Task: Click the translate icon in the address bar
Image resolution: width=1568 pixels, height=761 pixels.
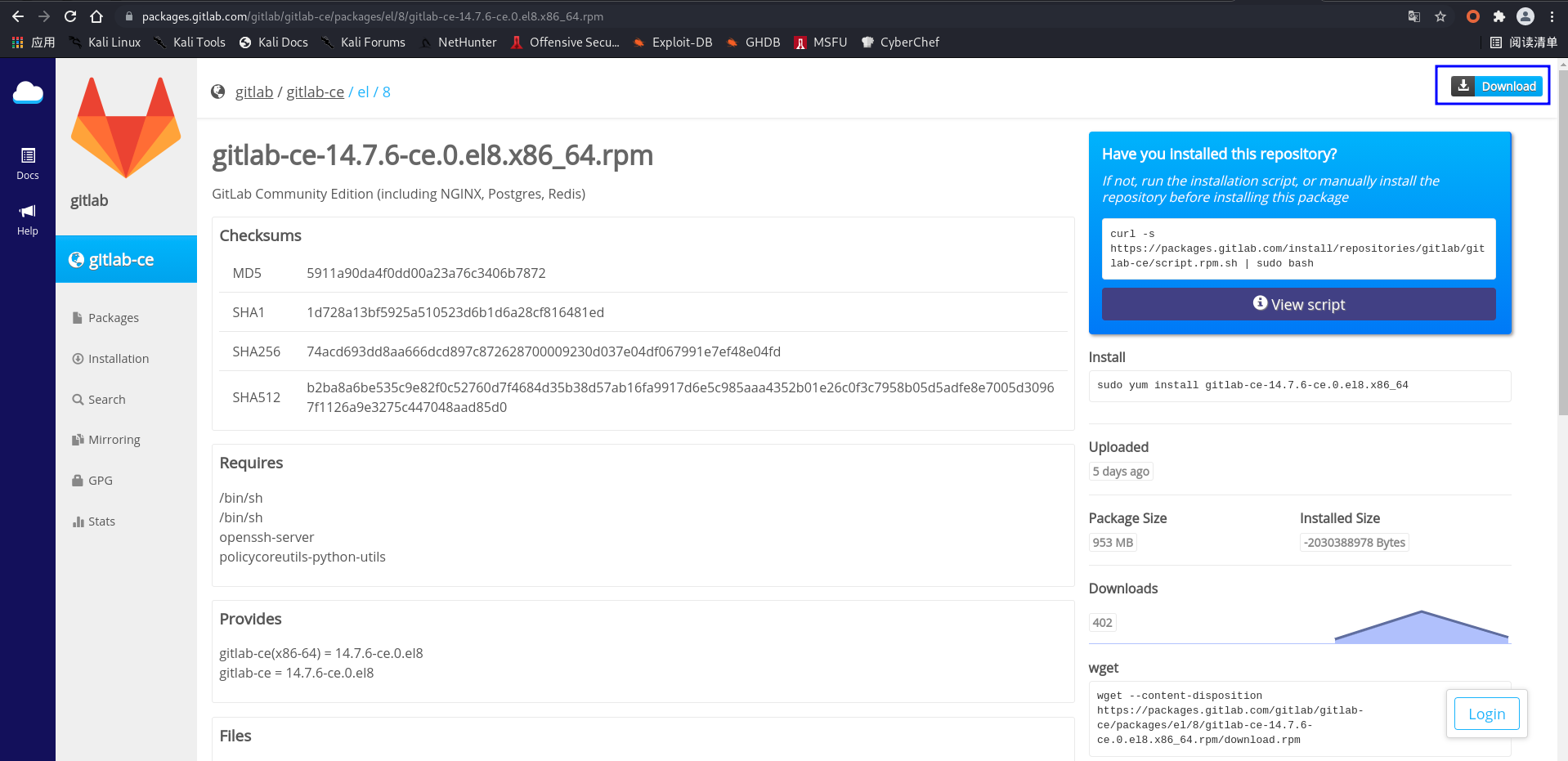Action: [x=1413, y=16]
